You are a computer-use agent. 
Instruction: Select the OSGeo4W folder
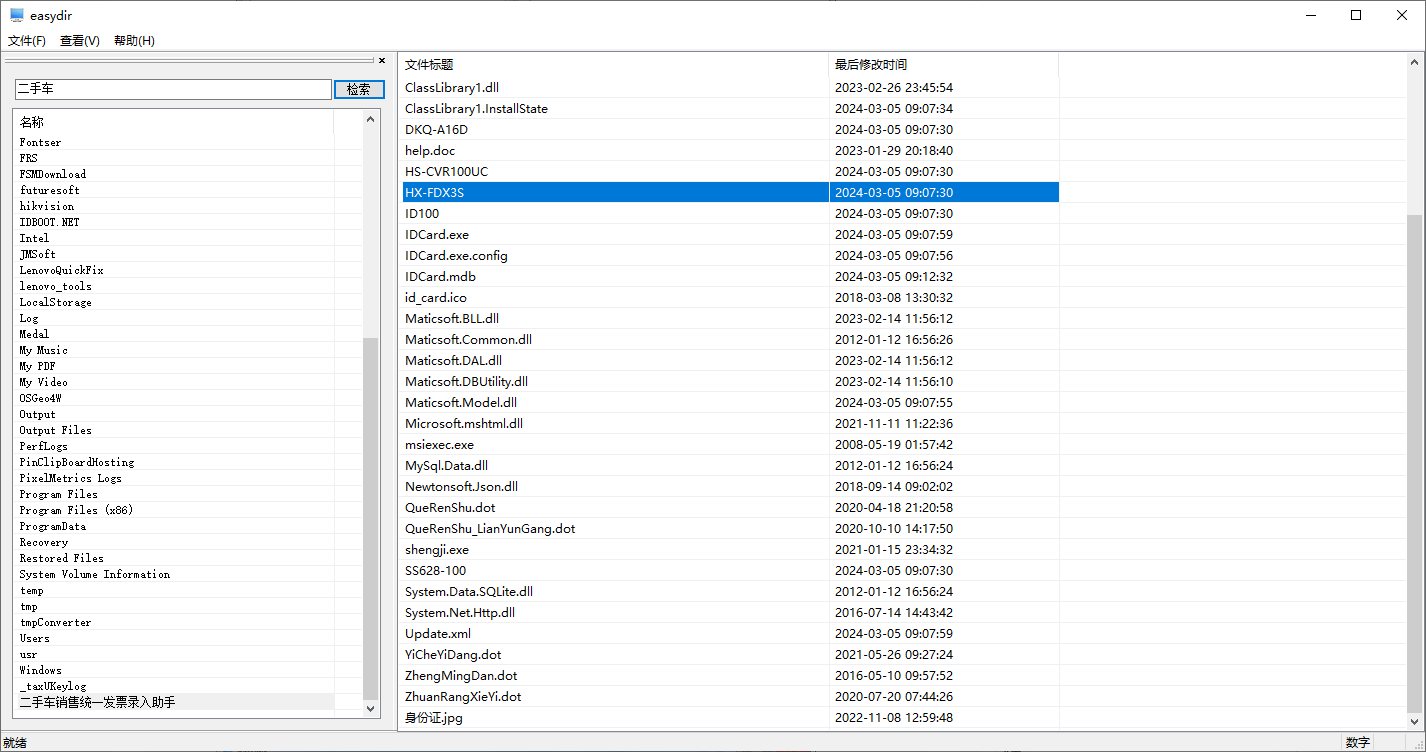click(40, 398)
